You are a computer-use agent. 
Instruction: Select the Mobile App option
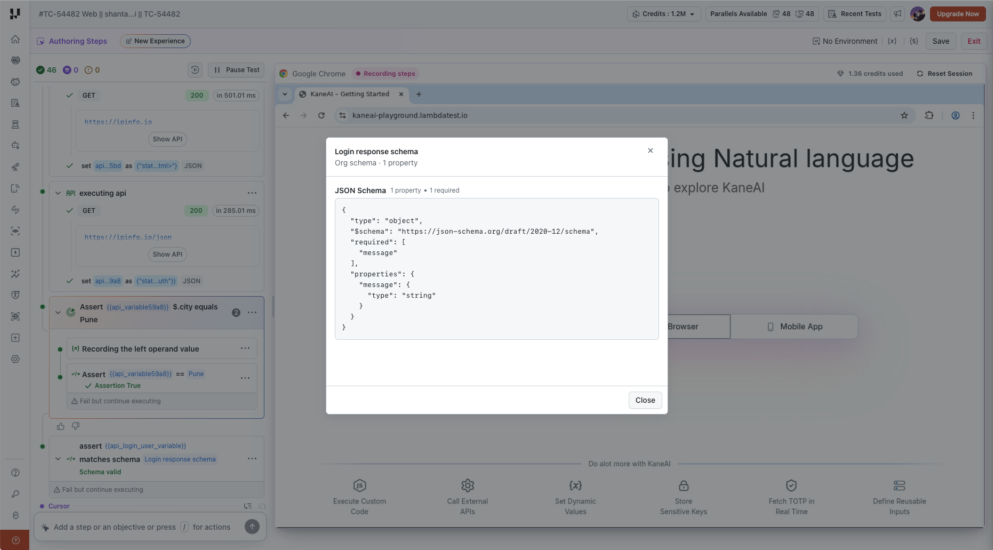point(794,326)
